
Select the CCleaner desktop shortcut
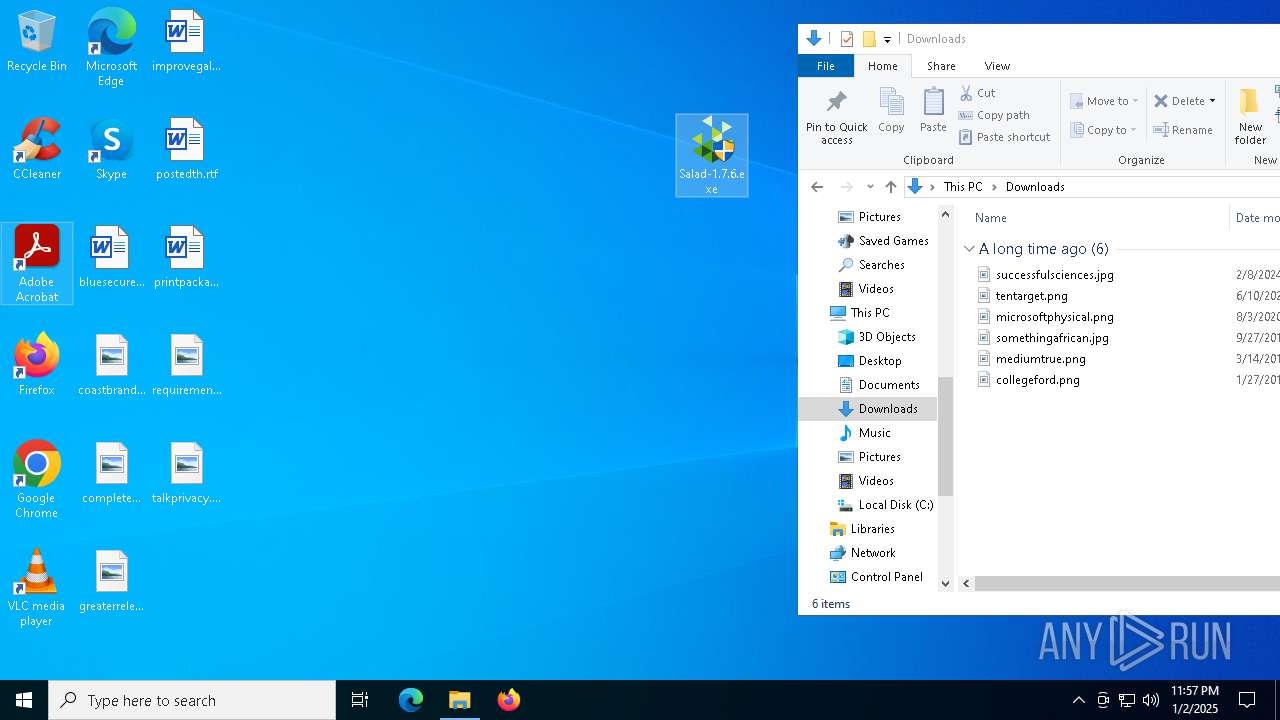pos(37,150)
